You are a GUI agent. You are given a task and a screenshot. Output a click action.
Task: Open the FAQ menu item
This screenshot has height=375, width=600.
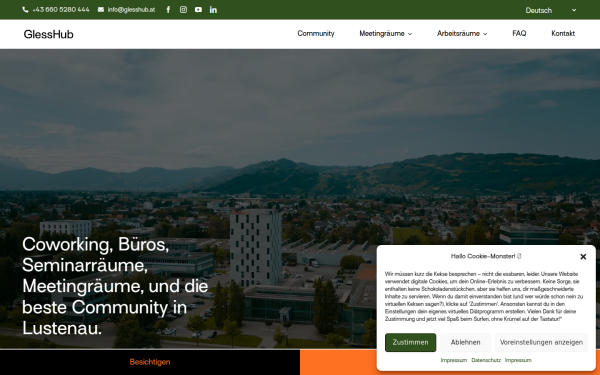coord(519,34)
